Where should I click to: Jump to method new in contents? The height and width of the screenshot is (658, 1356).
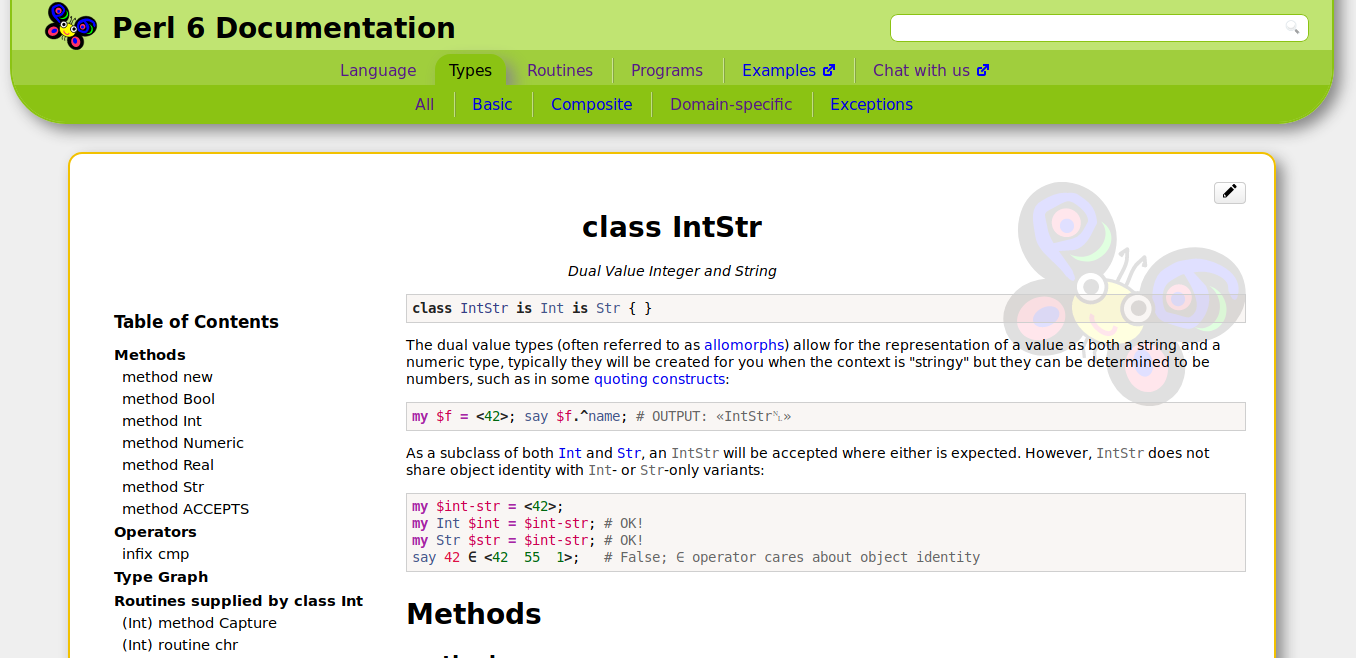click(167, 377)
